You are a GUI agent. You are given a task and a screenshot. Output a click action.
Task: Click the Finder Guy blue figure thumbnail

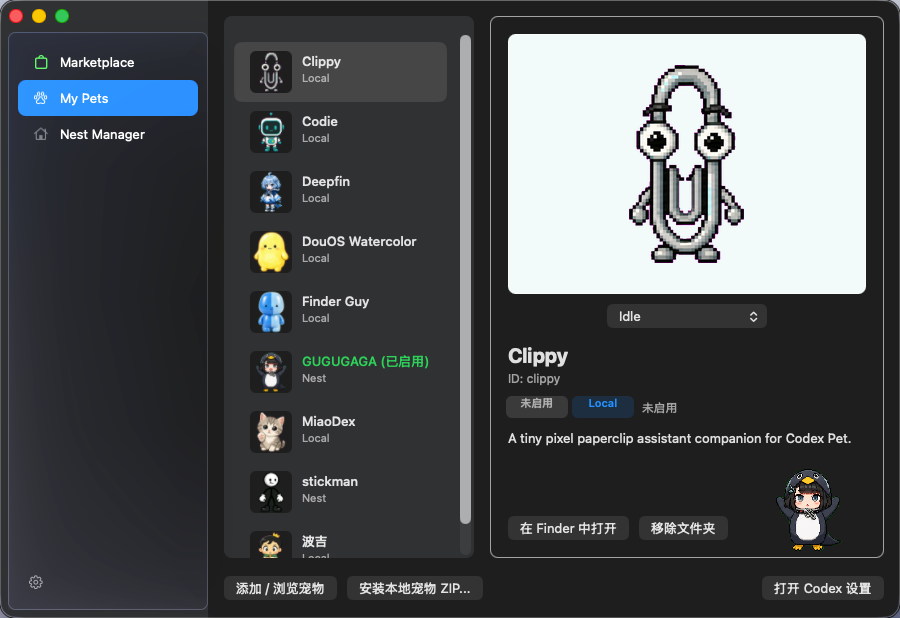click(271, 312)
